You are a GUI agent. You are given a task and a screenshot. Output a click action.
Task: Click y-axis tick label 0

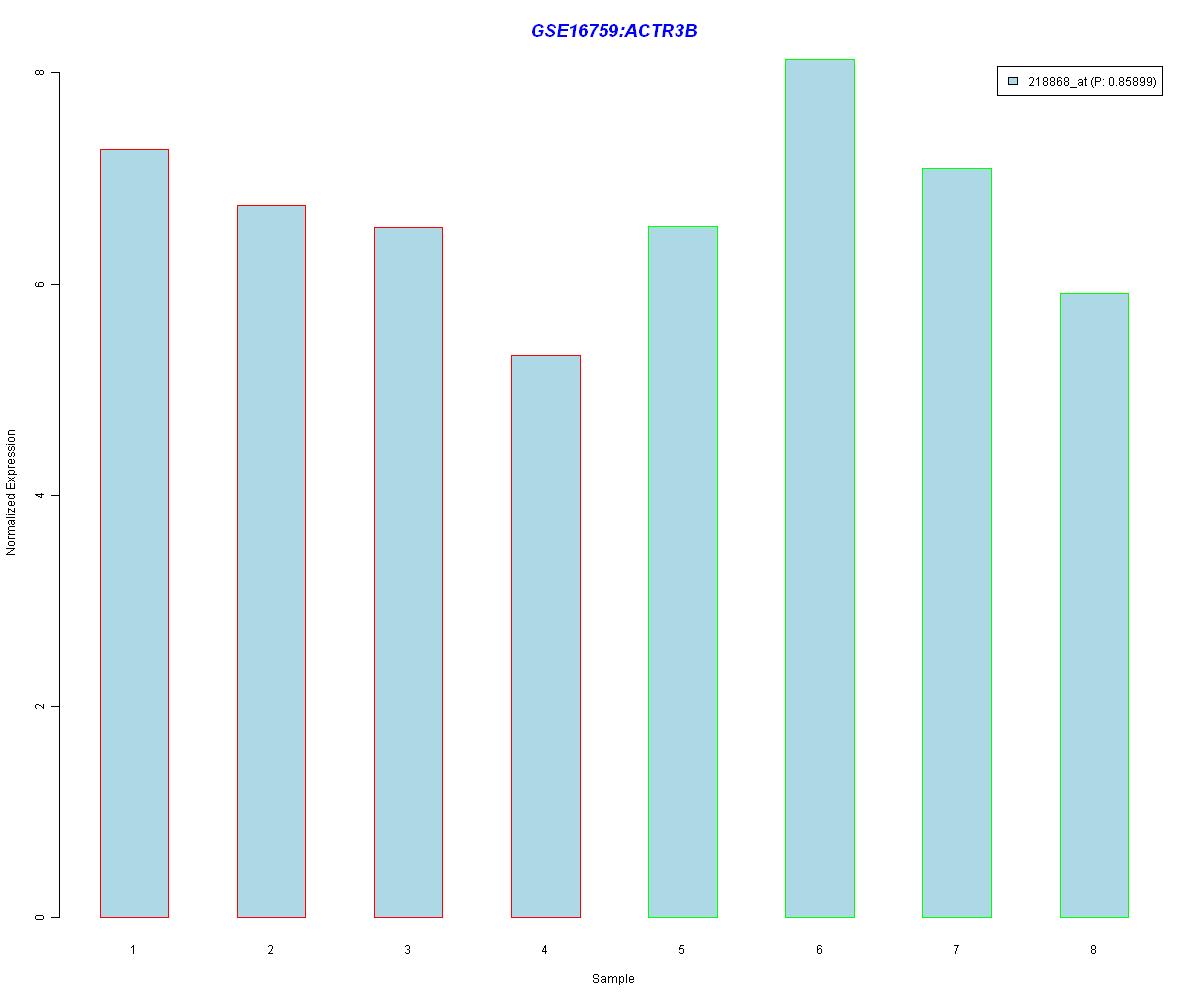[41, 917]
